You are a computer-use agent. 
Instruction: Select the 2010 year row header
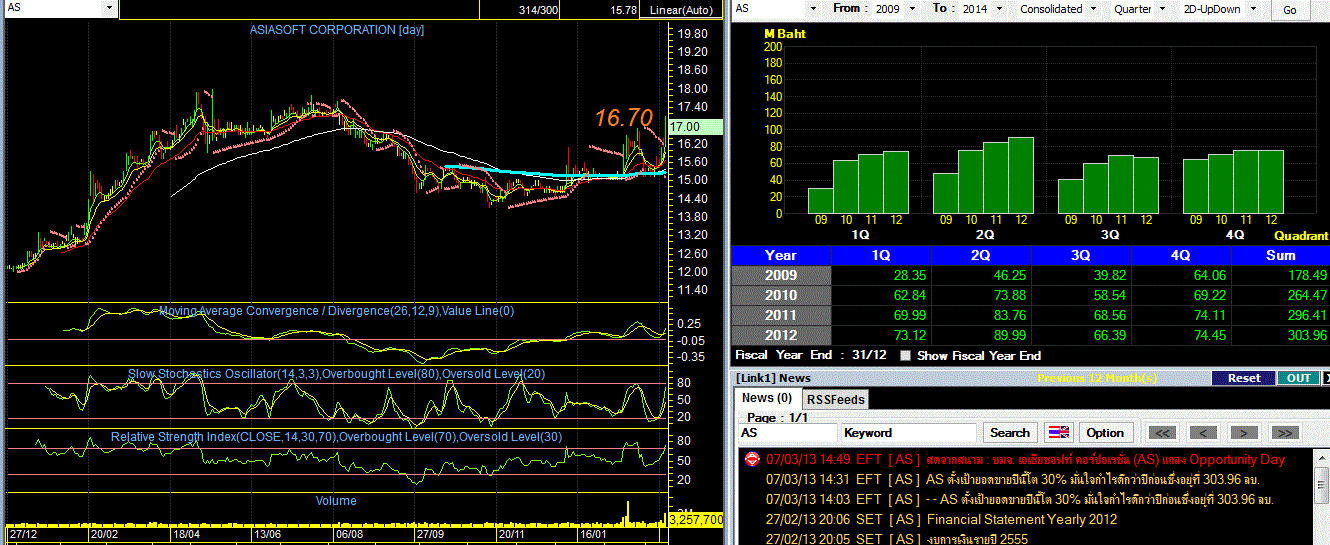click(781, 295)
